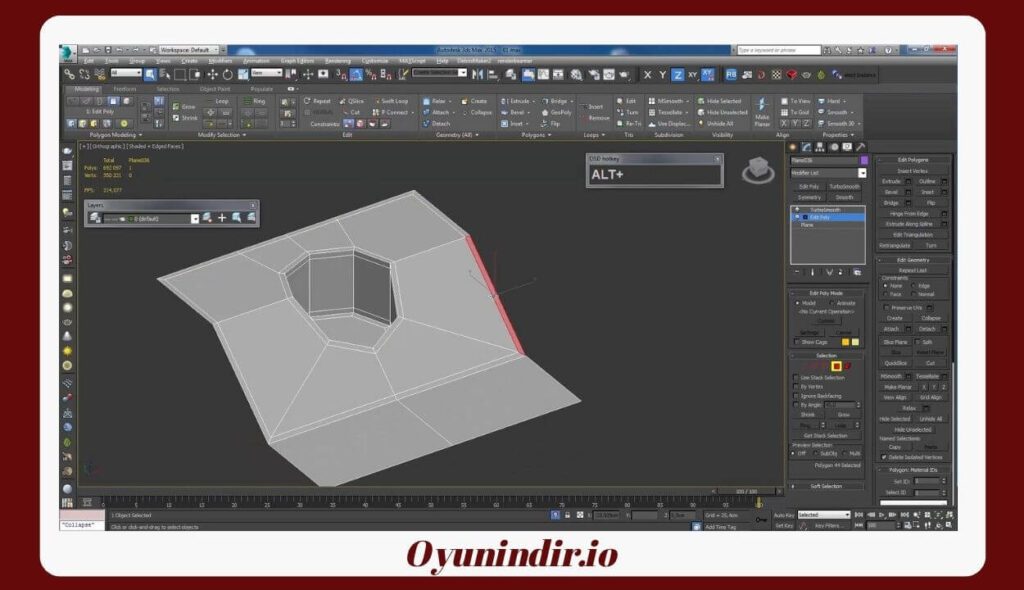Open the Hierarchy command panel tab
Screen dimensions: 1024x590
tap(820, 147)
